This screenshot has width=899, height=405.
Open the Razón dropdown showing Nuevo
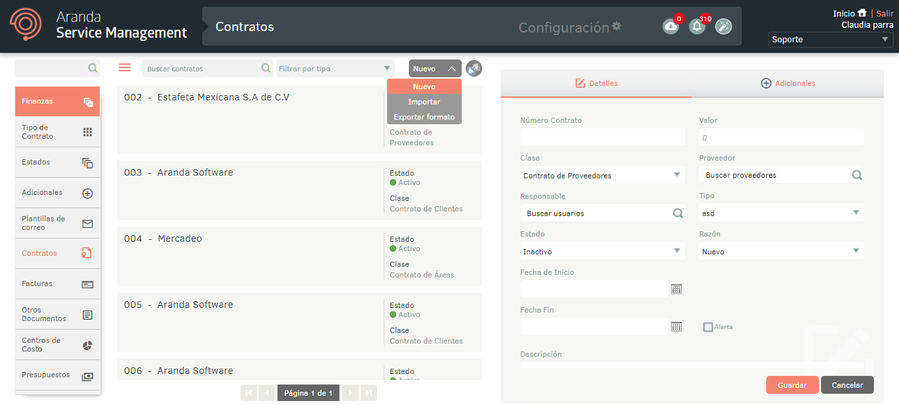click(x=781, y=251)
